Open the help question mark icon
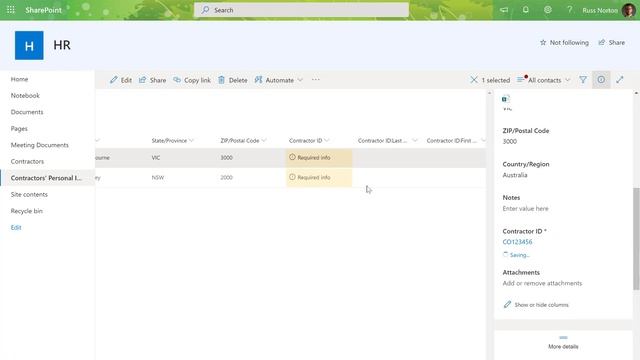 click(x=569, y=10)
